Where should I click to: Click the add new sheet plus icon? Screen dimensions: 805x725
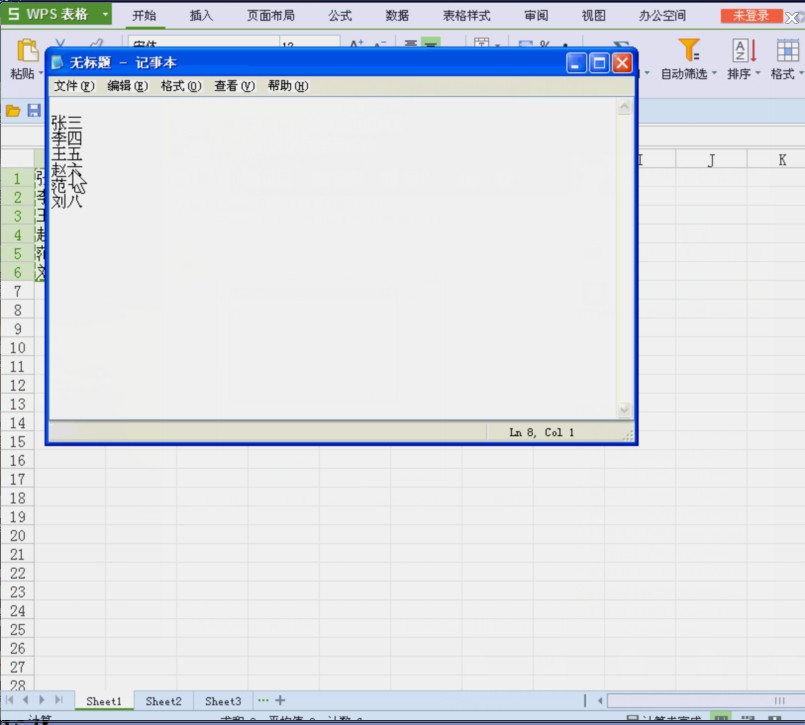[x=280, y=701]
